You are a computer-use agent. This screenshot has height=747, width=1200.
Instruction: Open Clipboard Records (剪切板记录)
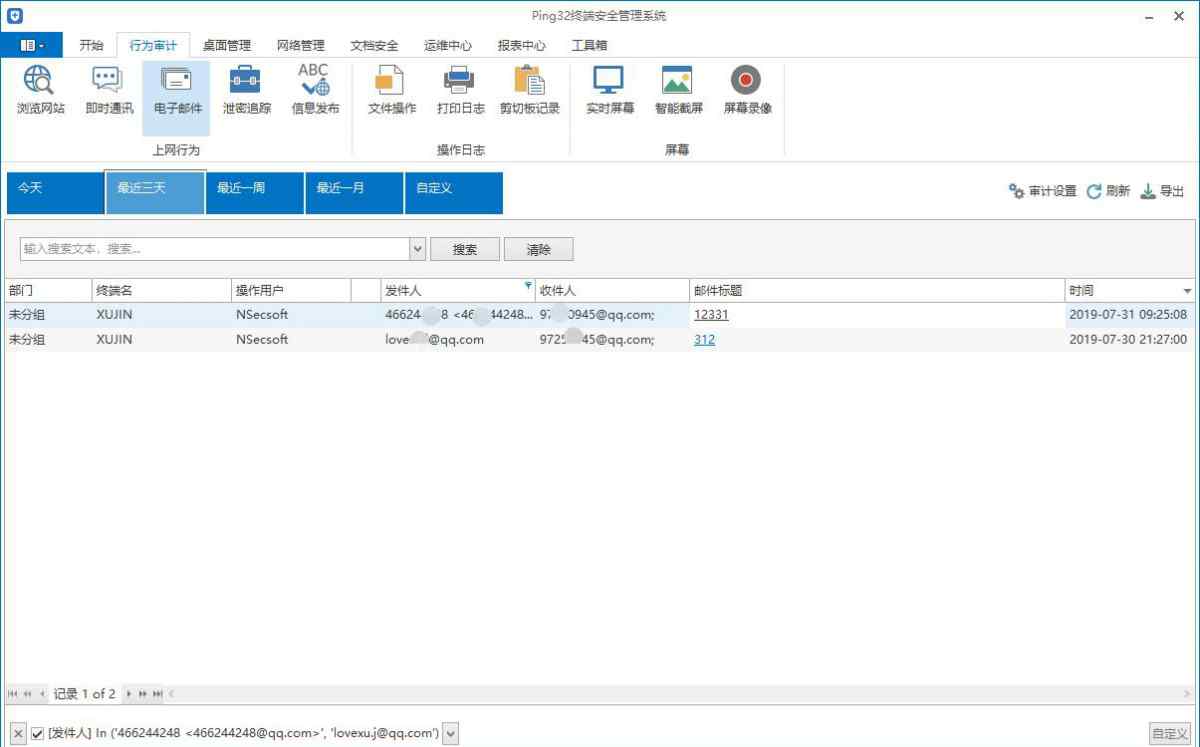tap(529, 91)
